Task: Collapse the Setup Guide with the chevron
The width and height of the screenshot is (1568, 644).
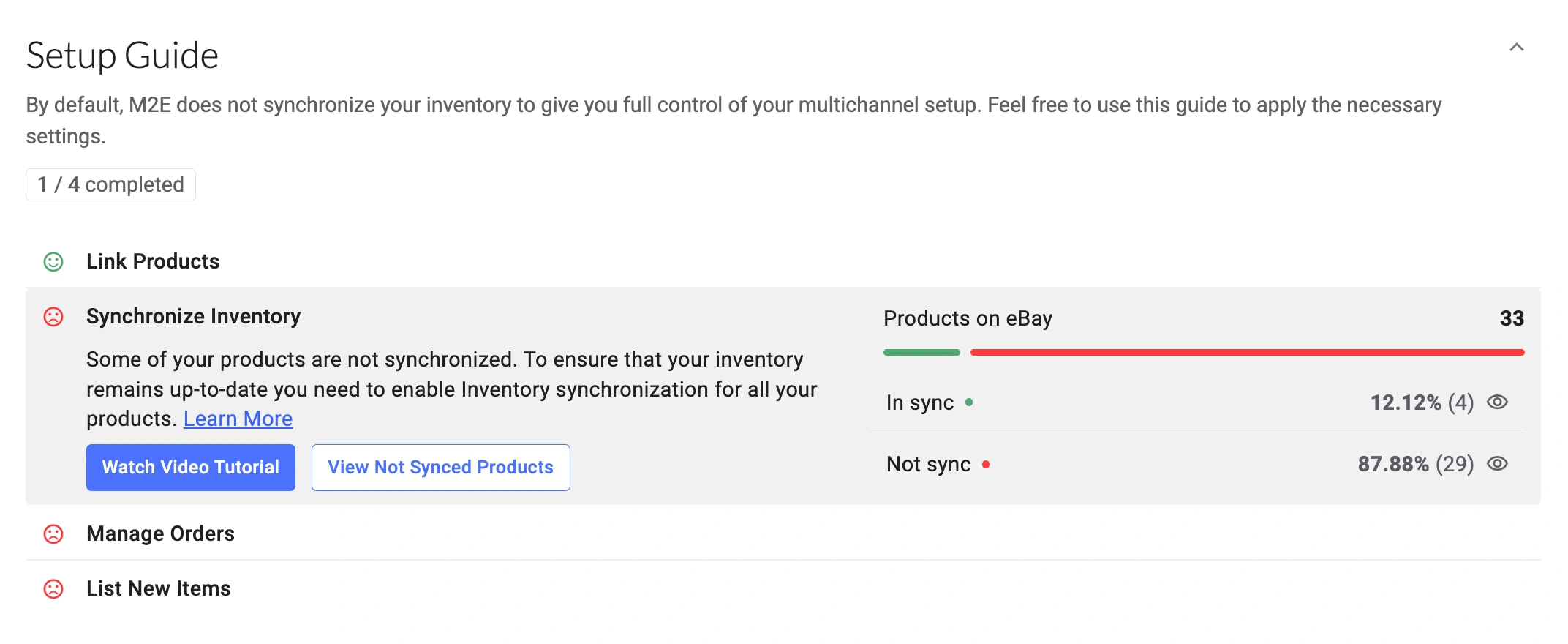Action: tap(1516, 48)
